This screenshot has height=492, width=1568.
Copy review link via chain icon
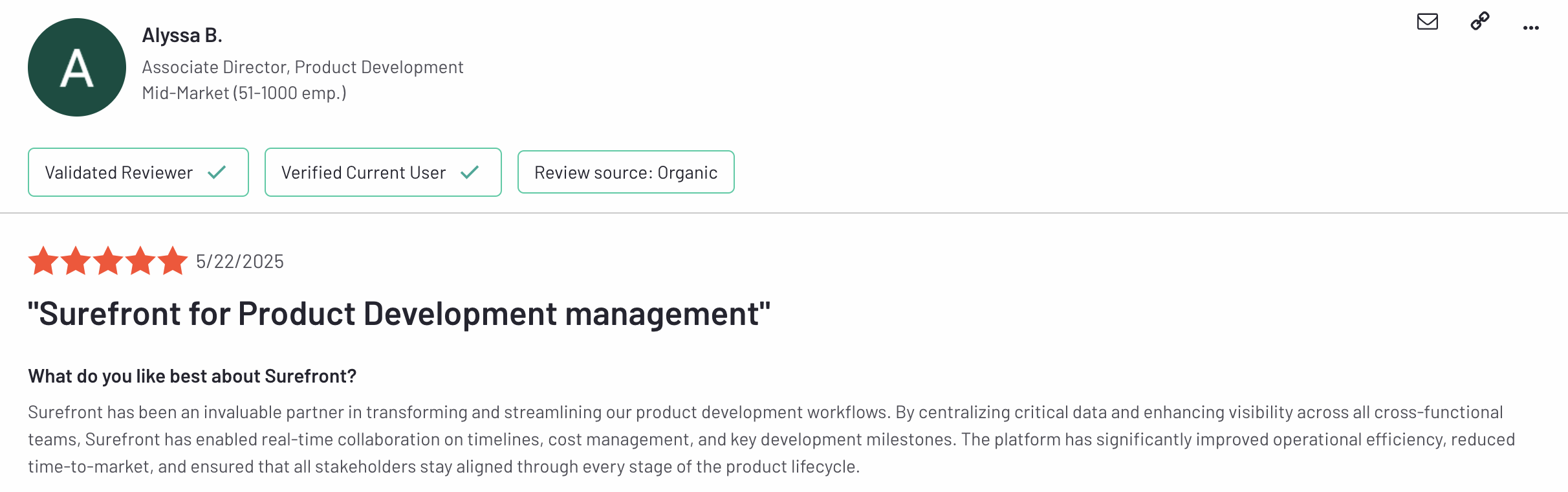[x=1479, y=21]
